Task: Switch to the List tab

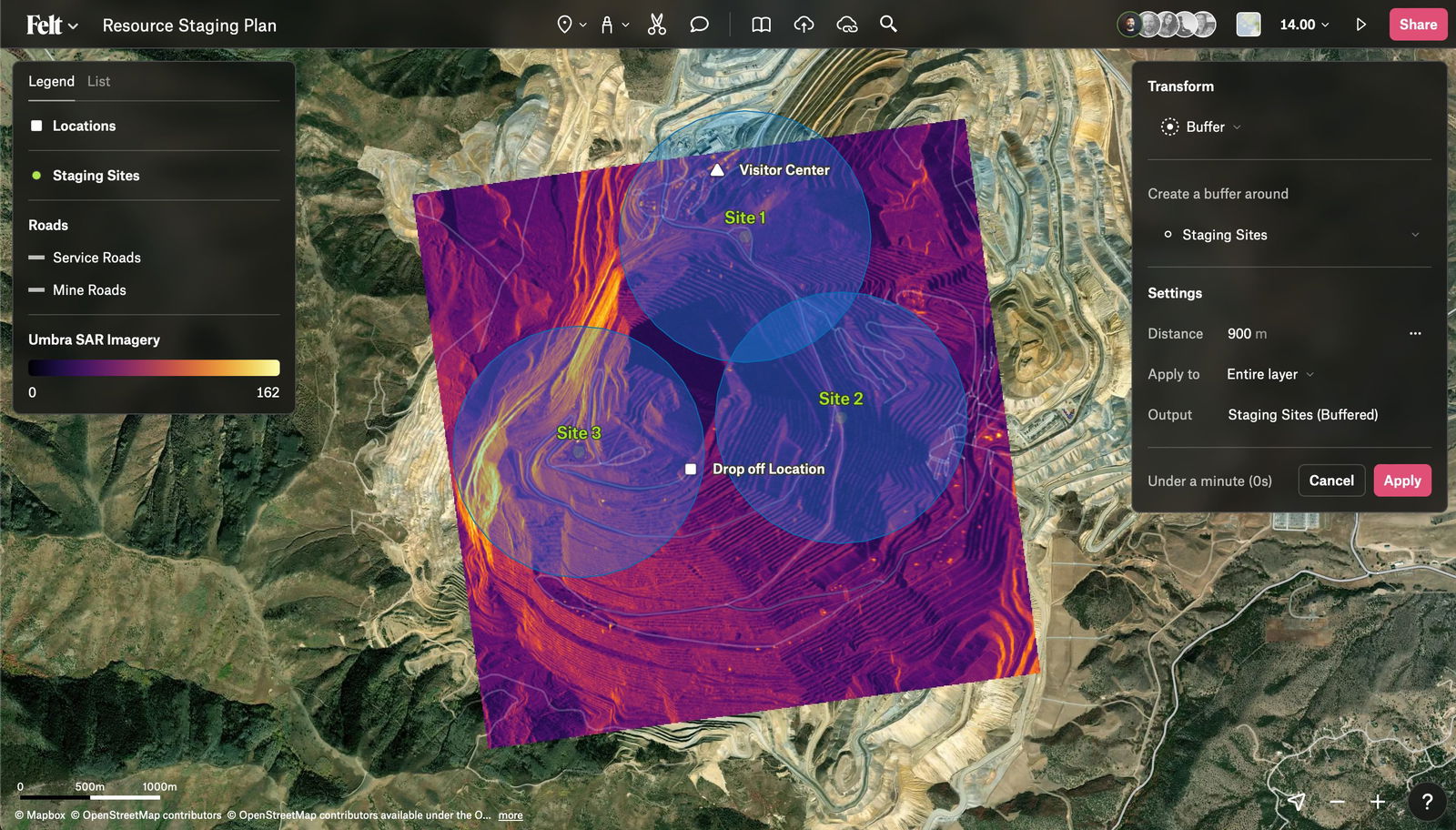Action: (x=97, y=81)
